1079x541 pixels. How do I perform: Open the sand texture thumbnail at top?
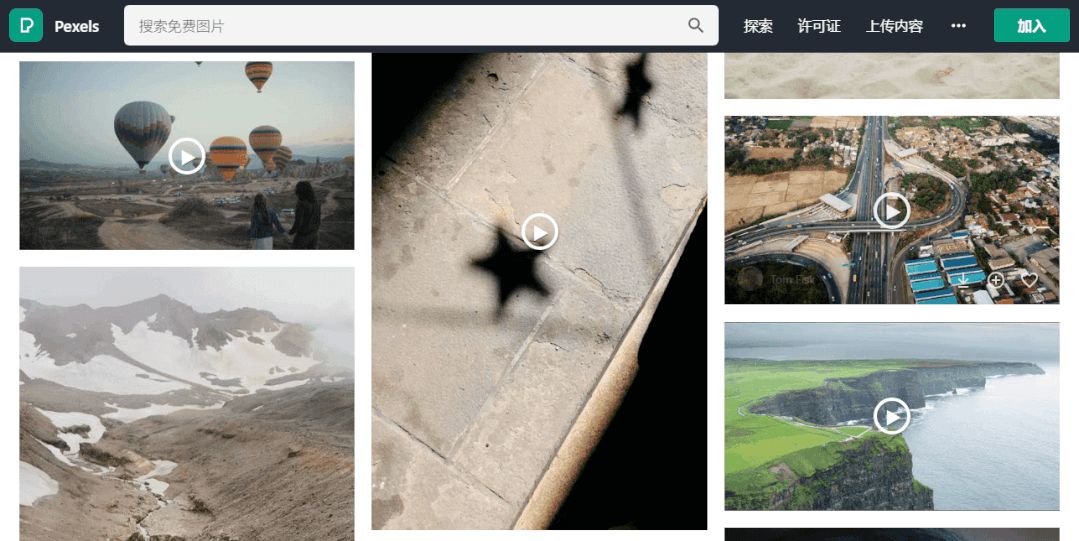coord(892,76)
